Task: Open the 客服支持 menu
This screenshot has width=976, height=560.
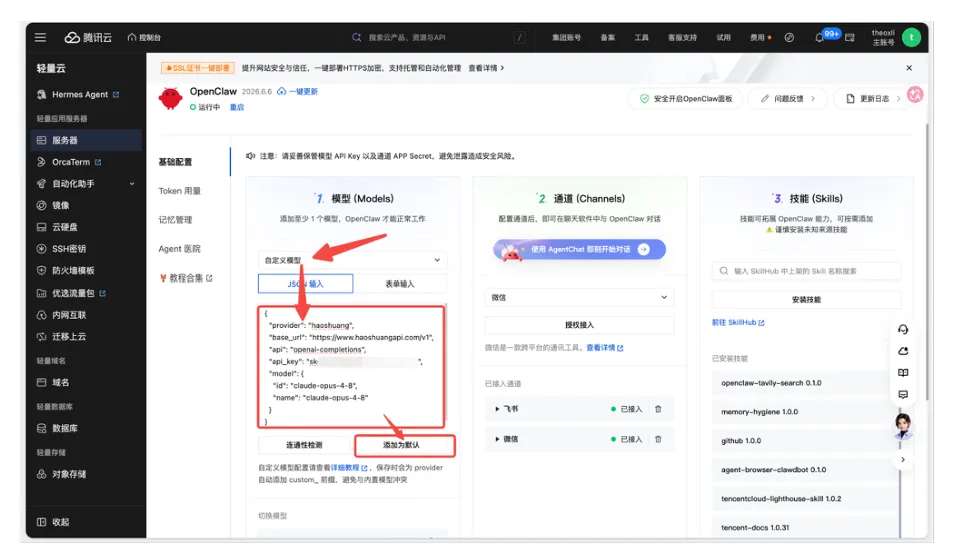Action: 682,37
